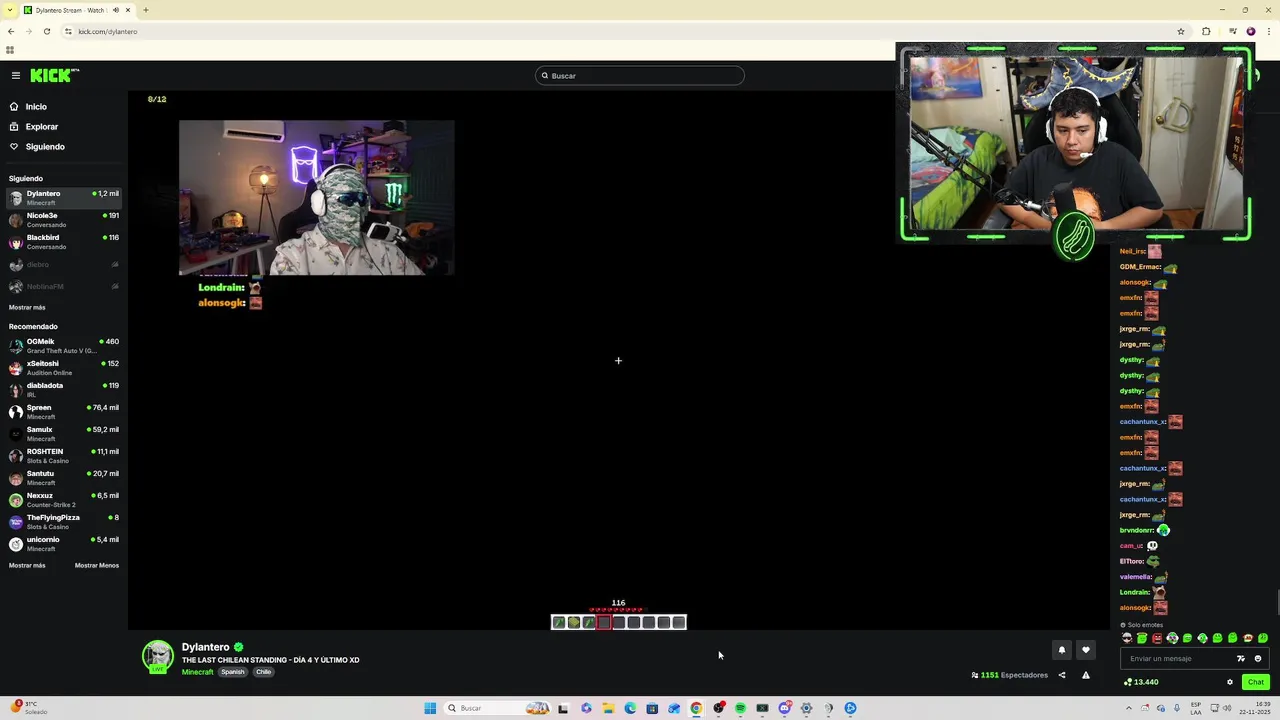
Task: Open Spreen recommended channel
Action: click(64, 412)
